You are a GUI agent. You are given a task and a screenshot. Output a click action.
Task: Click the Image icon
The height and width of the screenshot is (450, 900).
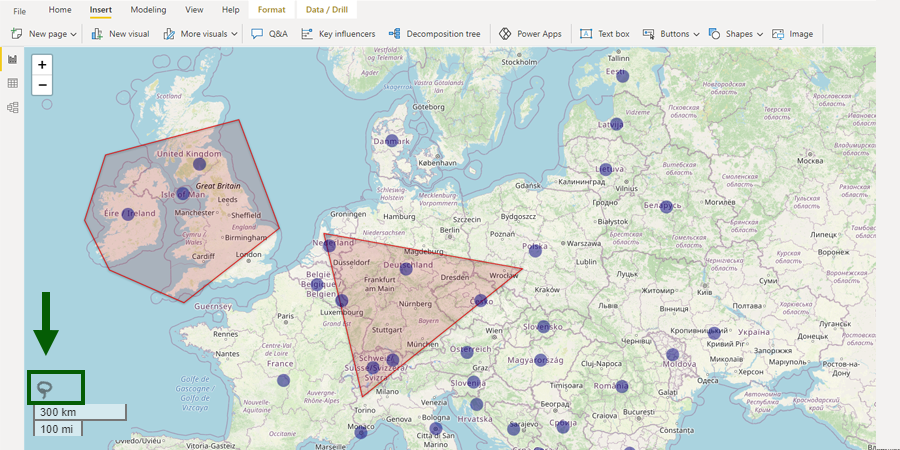(x=778, y=34)
